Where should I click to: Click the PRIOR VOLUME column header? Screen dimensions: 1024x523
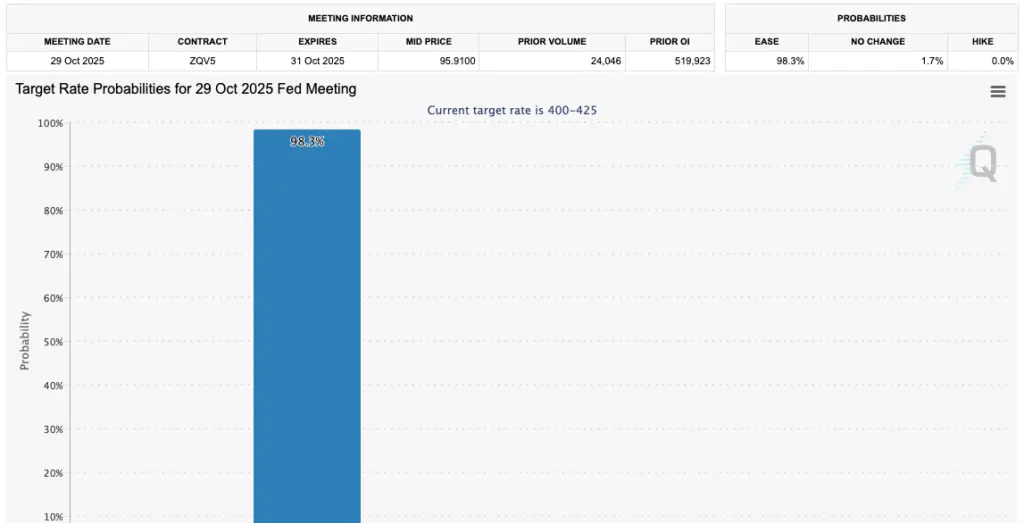pos(552,41)
